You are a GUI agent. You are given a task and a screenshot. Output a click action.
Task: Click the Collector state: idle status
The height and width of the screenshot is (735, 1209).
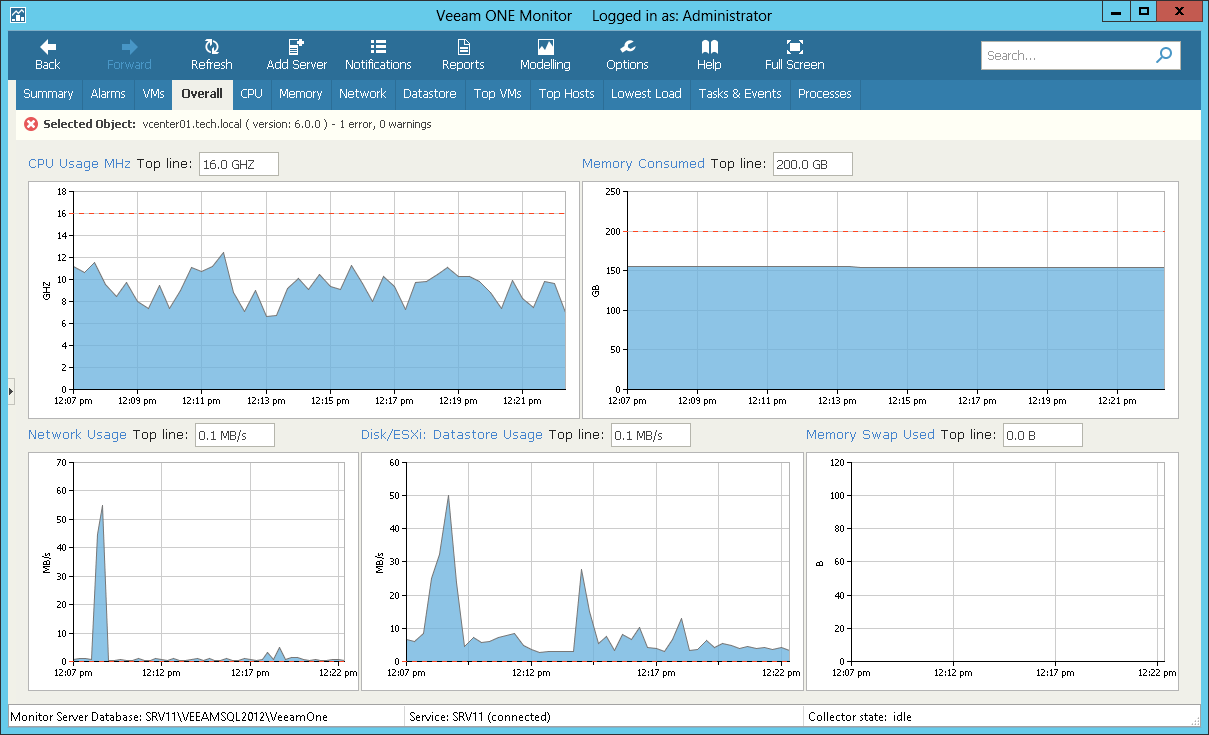pyautogui.click(x=861, y=717)
